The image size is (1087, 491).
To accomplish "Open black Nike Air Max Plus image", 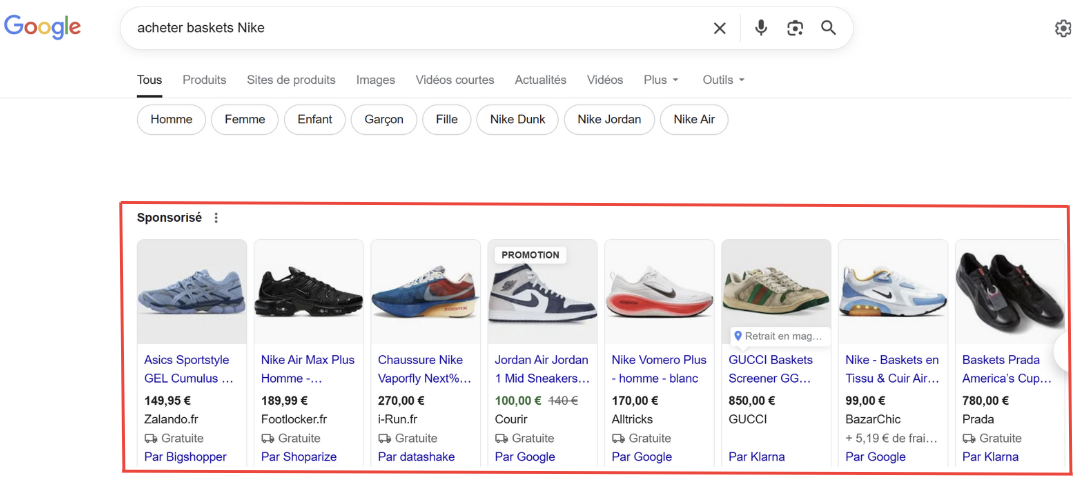I will (x=308, y=291).
